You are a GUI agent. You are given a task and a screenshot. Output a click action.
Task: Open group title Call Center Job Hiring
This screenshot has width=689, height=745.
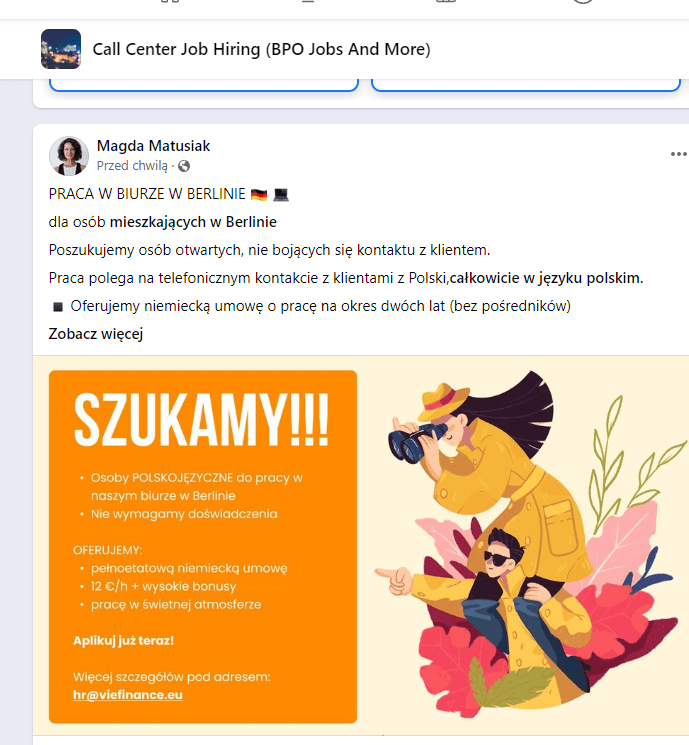pyautogui.click(x=261, y=49)
